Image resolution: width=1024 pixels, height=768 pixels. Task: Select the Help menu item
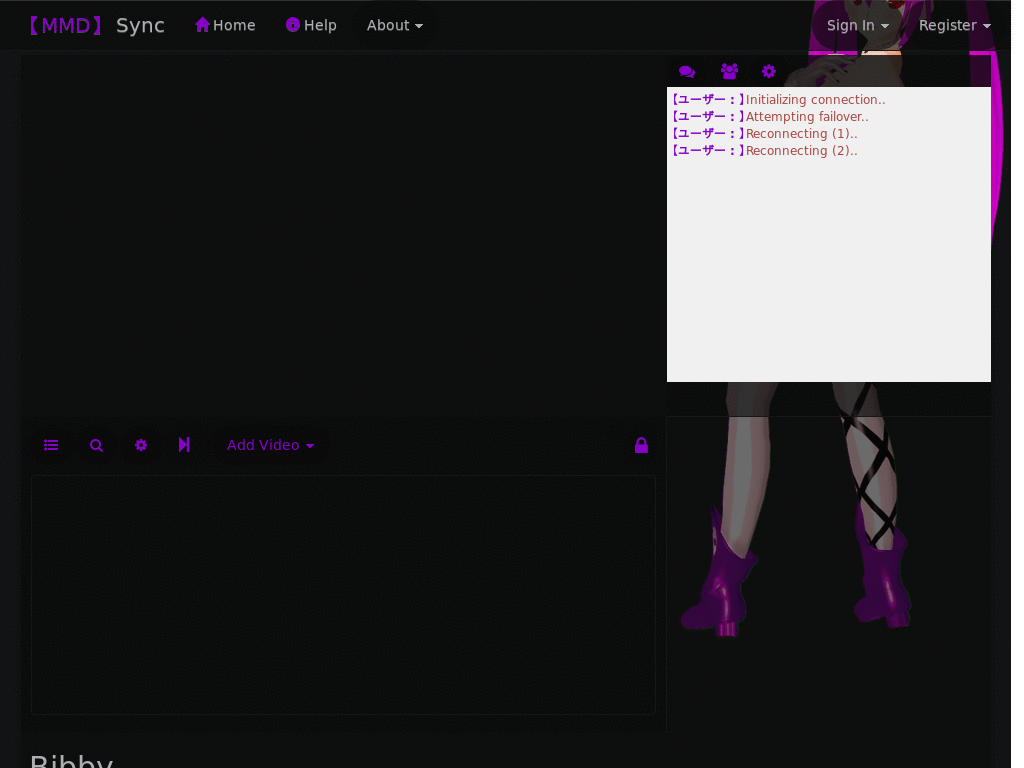click(x=311, y=25)
